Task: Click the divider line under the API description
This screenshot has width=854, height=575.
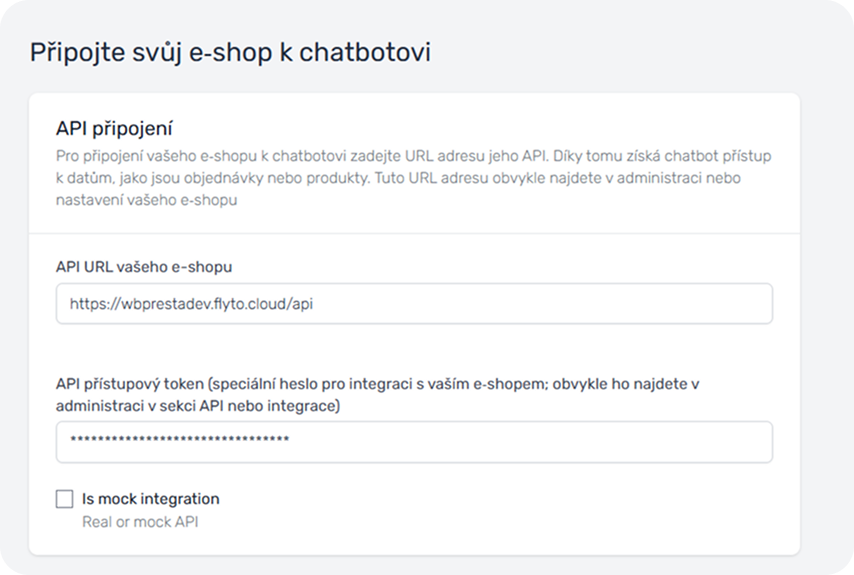Action: (414, 234)
